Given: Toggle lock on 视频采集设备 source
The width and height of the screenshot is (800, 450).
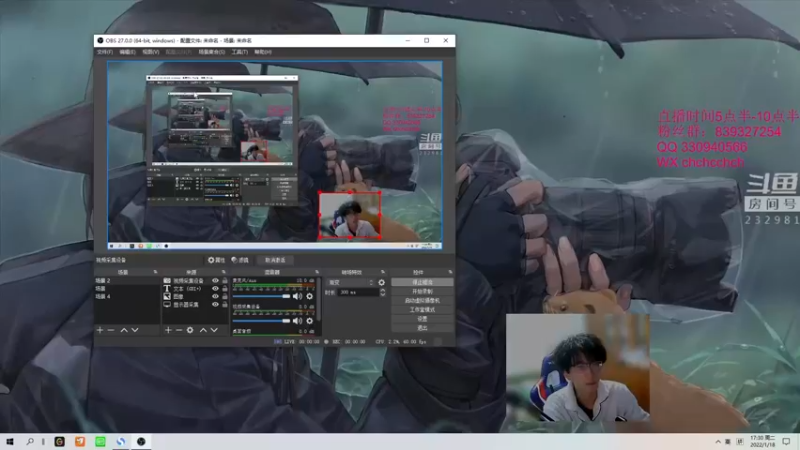Looking at the screenshot, I should [x=224, y=281].
